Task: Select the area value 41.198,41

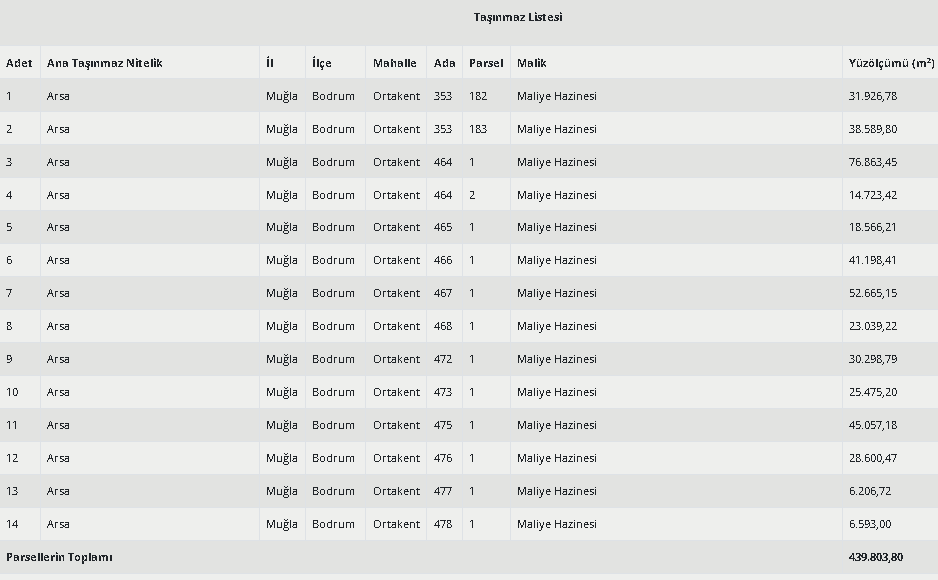Action: tap(873, 260)
